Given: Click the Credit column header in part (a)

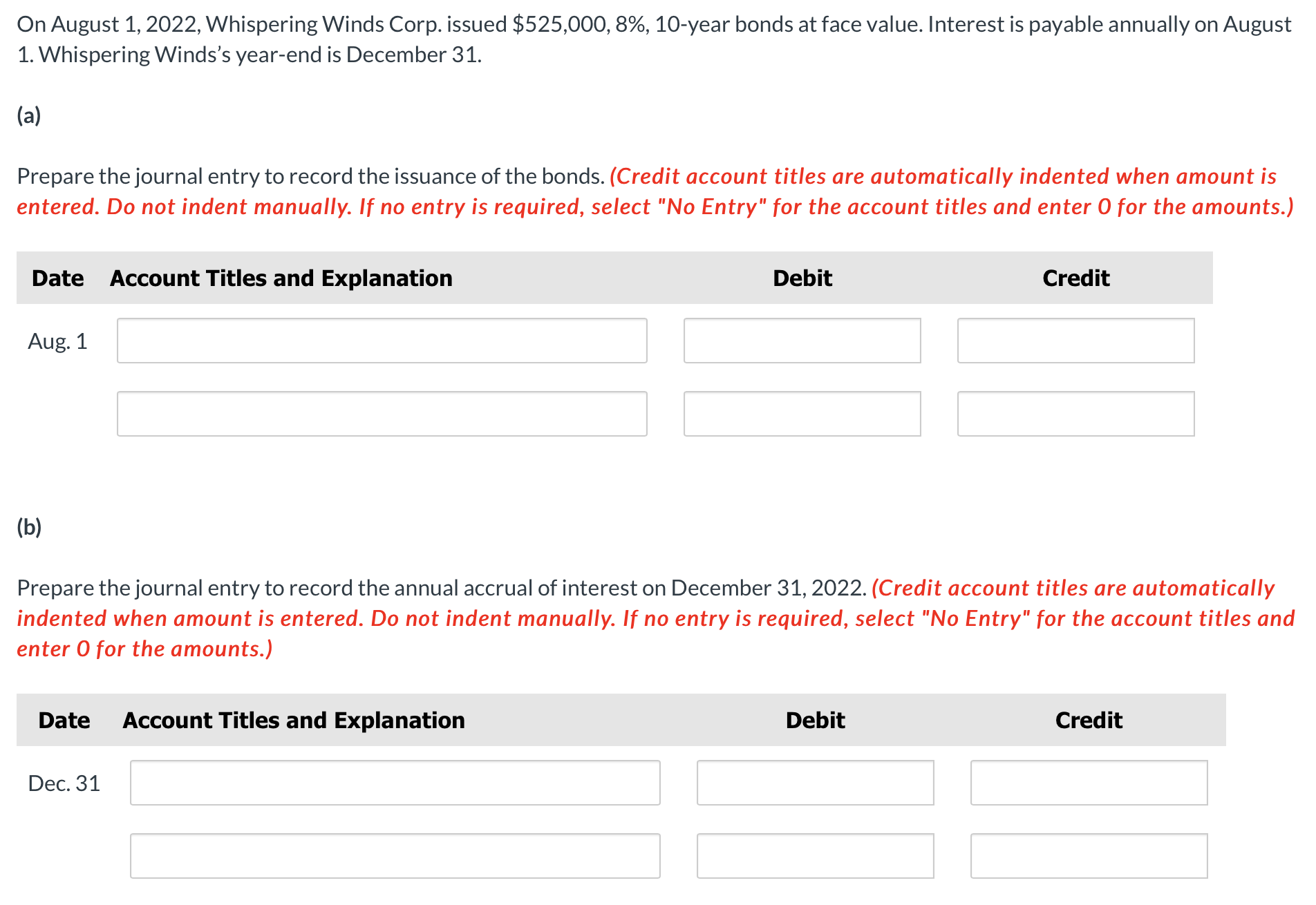Looking at the screenshot, I should click(x=1075, y=278).
